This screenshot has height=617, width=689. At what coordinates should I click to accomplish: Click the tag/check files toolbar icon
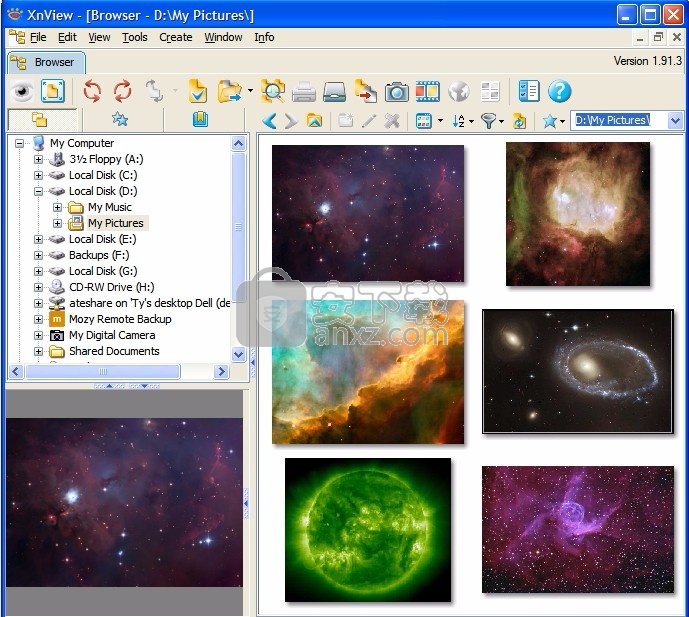pos(197,91)
